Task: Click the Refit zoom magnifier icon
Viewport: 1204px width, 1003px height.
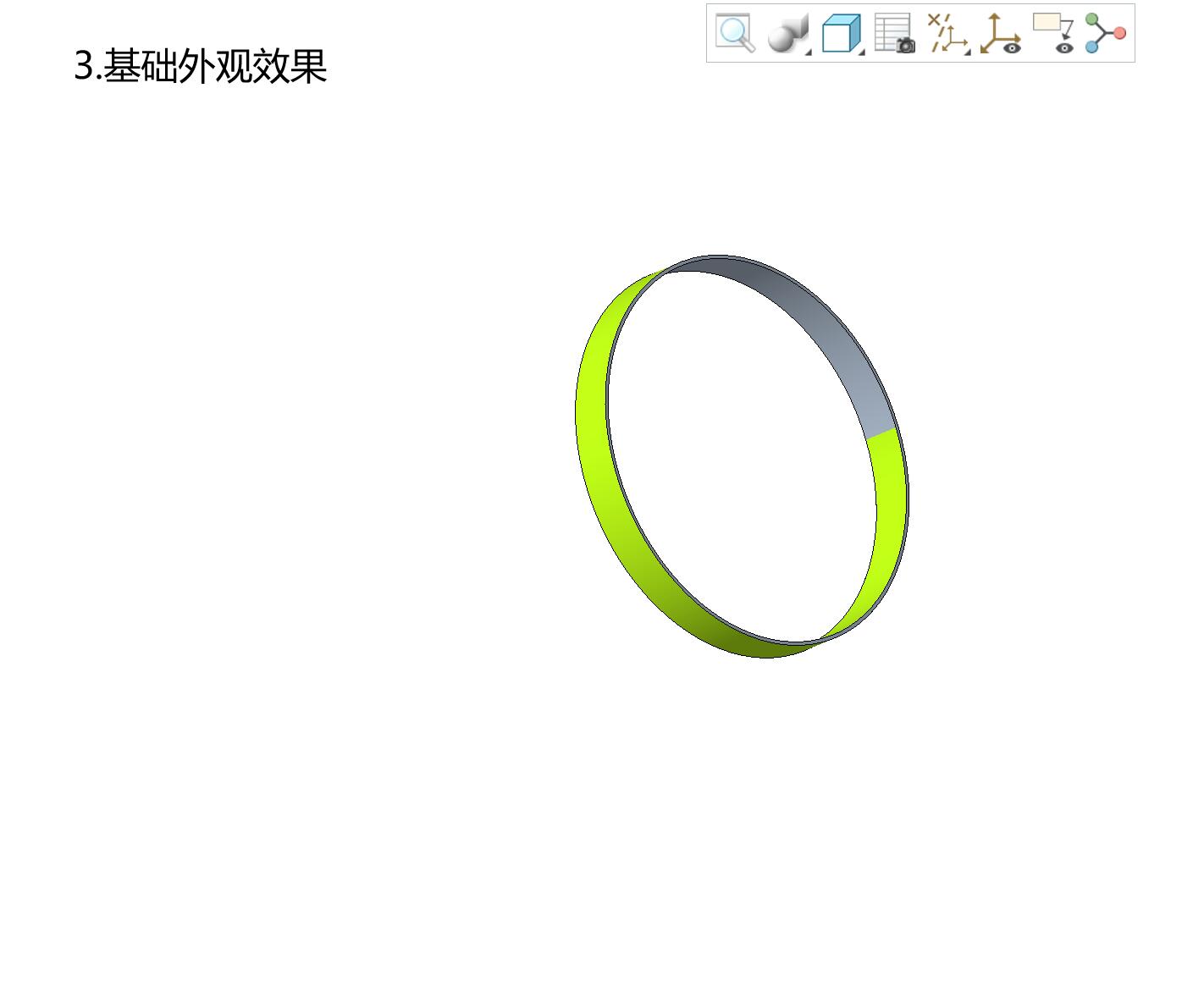Action: click(x=735, y=33)
